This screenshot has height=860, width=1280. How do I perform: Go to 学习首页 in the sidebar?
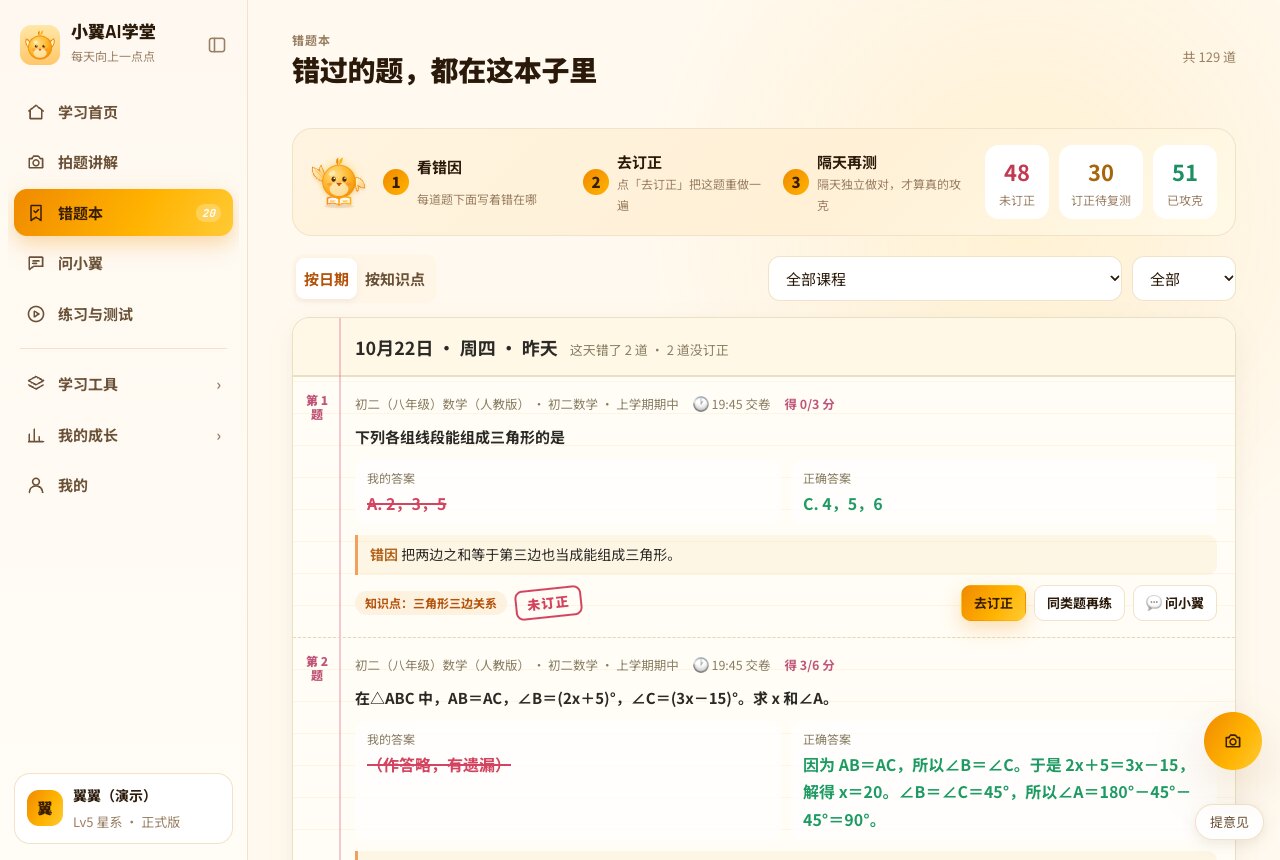pos(124,112)
